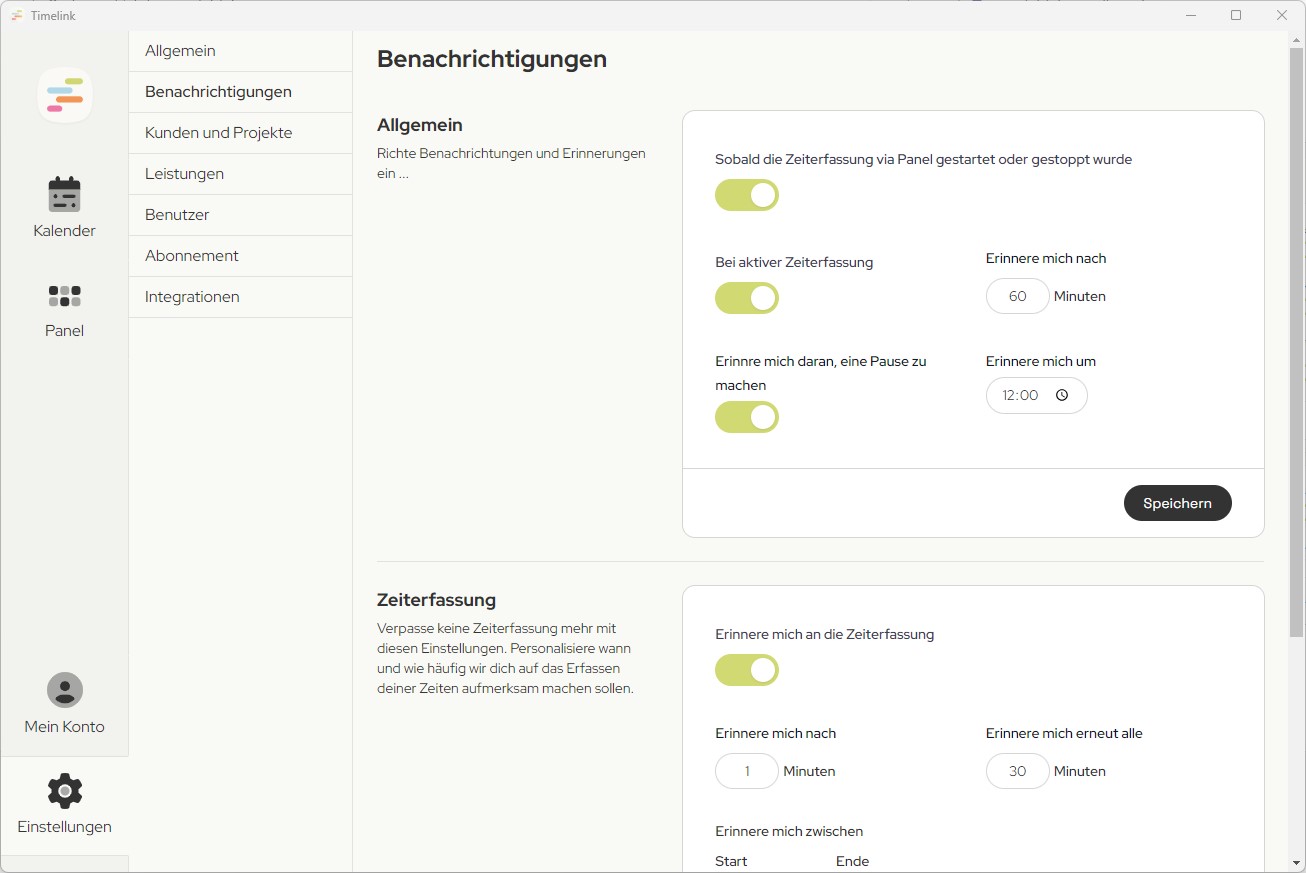Click the Timelink logo in the sidebar
The height and width of the screenshot is (873, 1306).
click(x=65, y=95)
